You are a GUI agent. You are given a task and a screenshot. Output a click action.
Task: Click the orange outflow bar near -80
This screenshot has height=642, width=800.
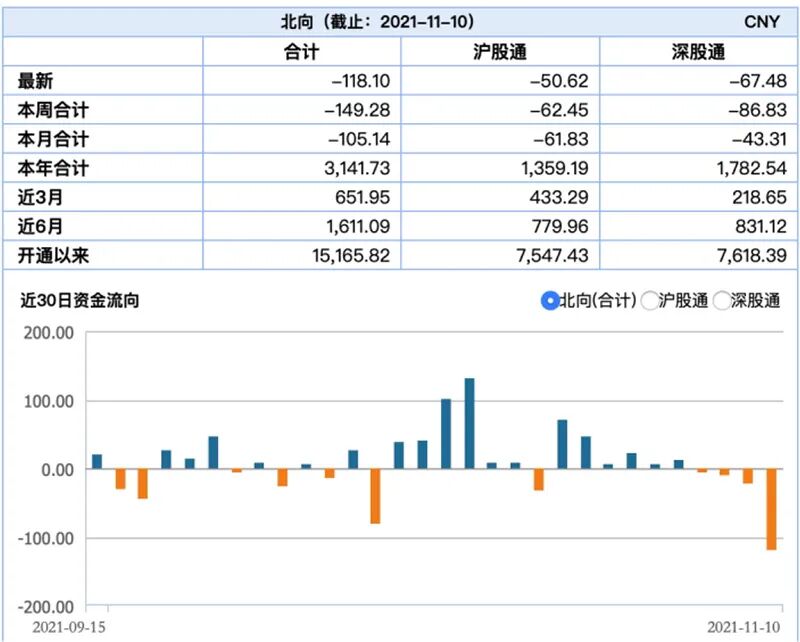pyautogui.click(x=376, y=496)
